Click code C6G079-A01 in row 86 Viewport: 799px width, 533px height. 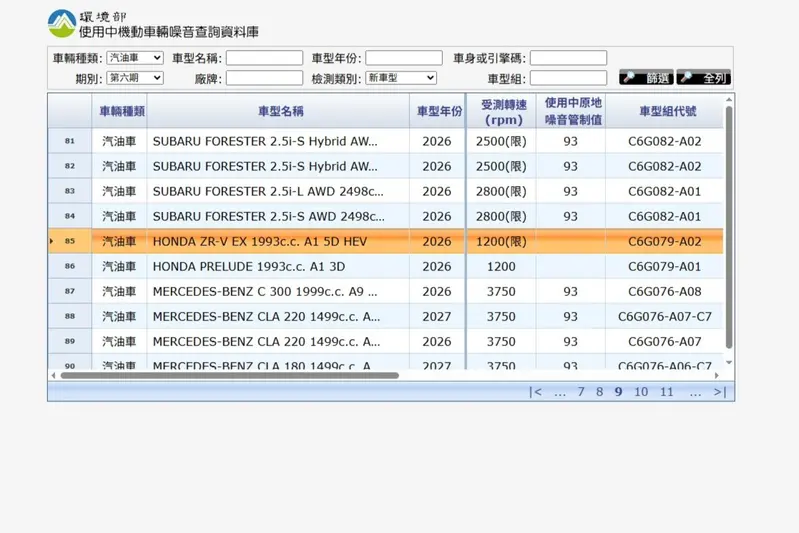664,266
